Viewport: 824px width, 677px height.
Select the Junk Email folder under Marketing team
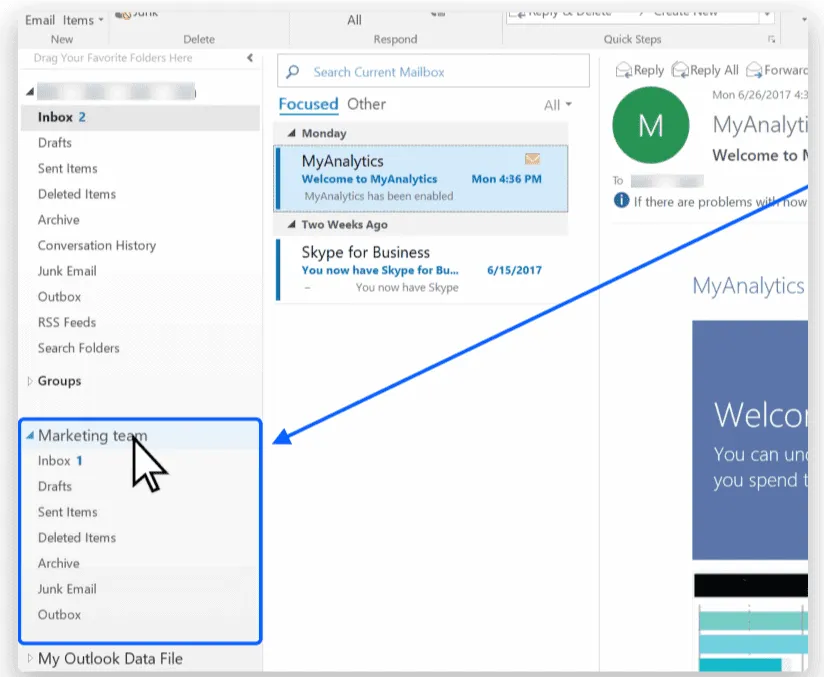tap(67, 589)
